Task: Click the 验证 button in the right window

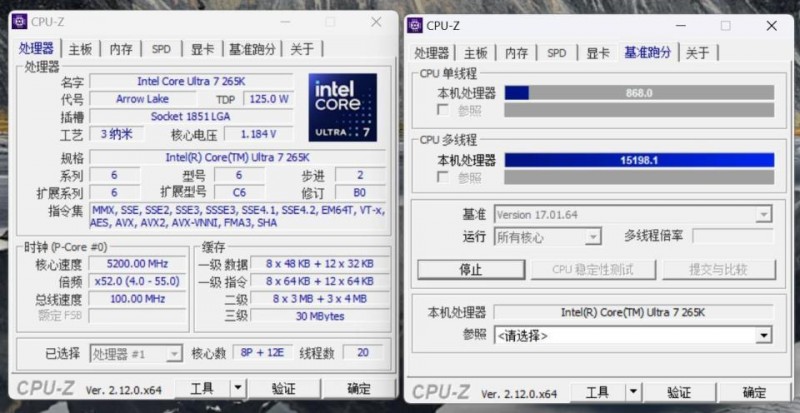Action: coord(679,393)
